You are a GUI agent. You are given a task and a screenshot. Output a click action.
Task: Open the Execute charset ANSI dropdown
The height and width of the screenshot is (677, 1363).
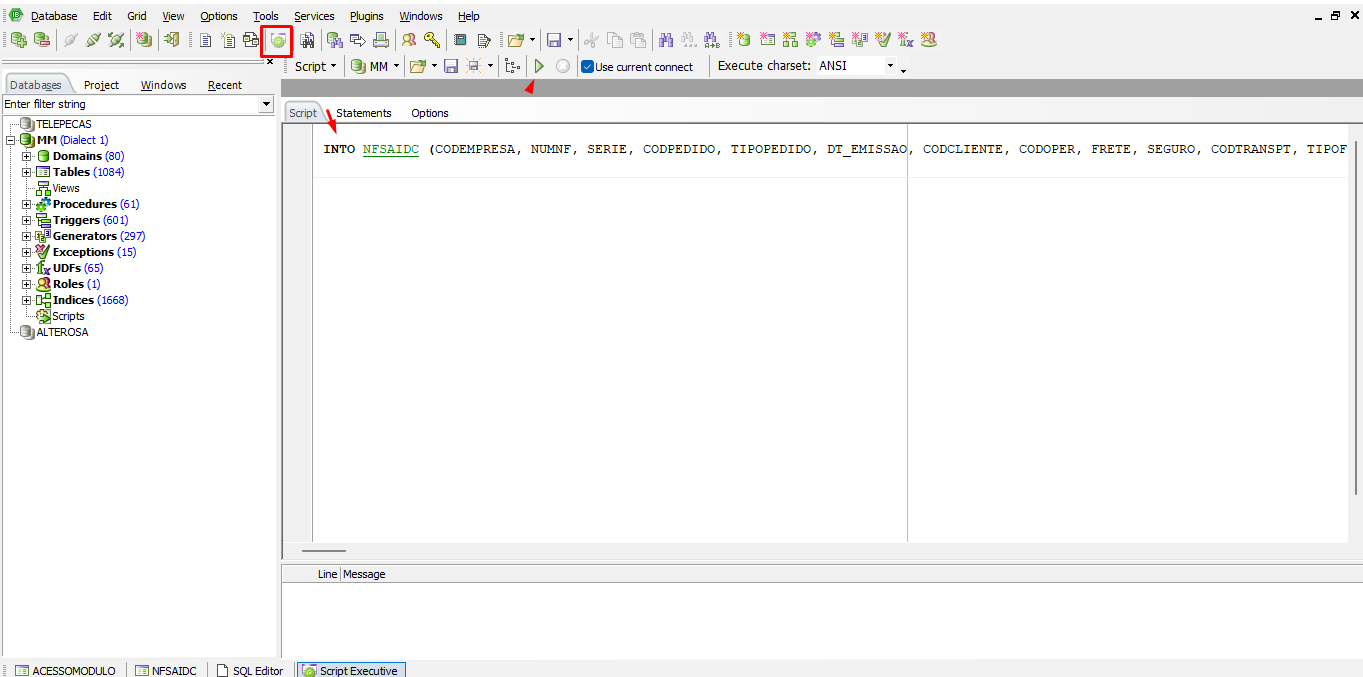(890, 66)
